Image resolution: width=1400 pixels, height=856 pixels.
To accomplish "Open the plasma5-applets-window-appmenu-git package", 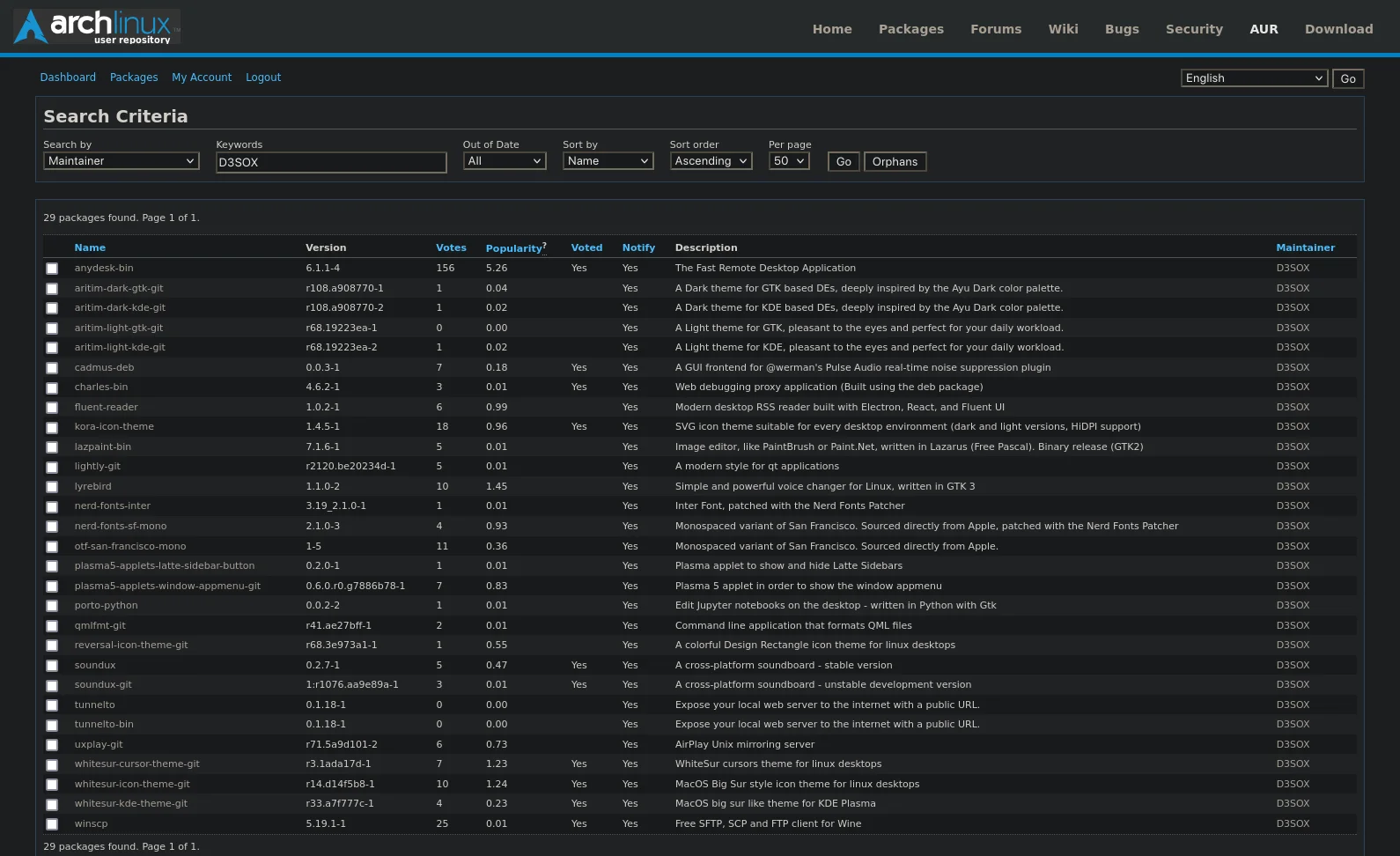I will pyautogui.click(x=167, y=587).
